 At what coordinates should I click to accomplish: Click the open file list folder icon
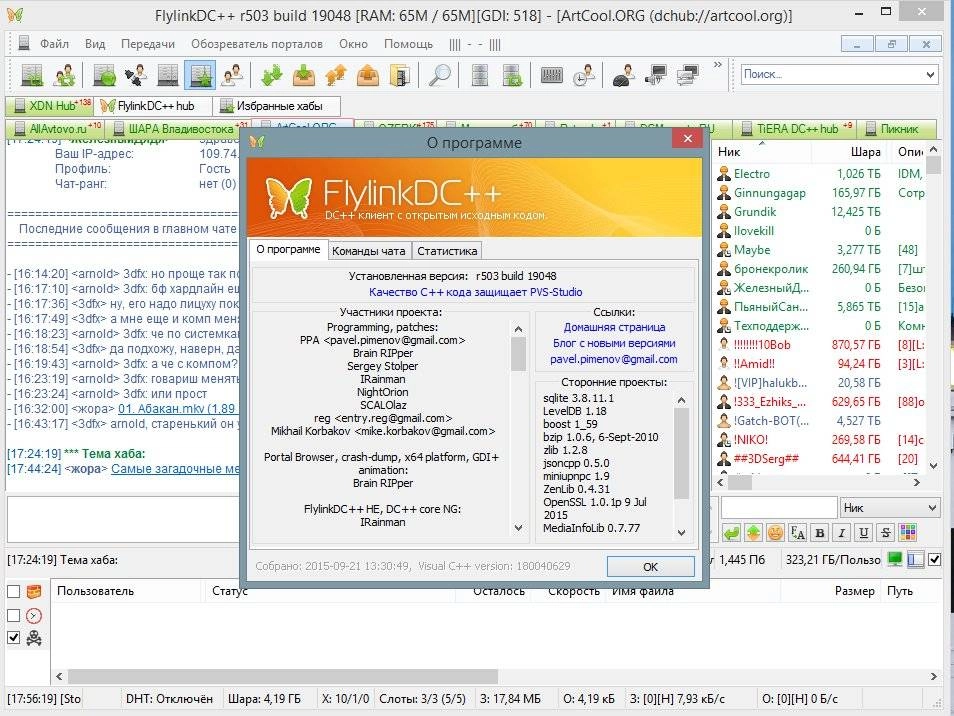click(x=399, y=75)
